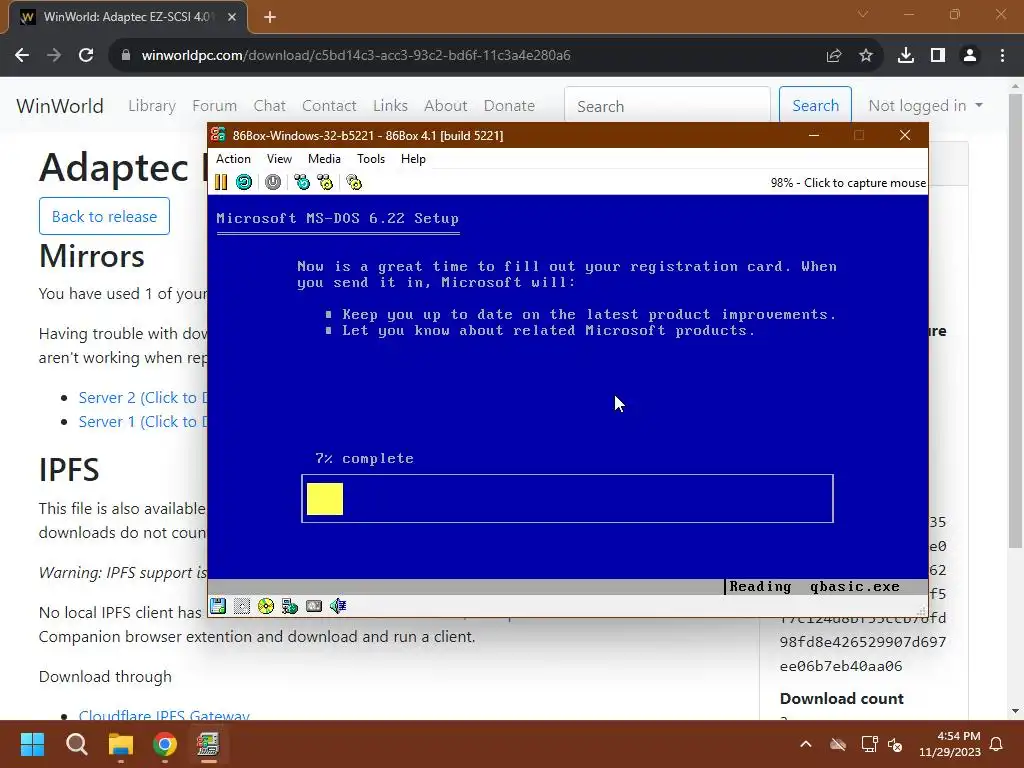Open 86Box Media menu
Viewport: 1024px width, 768px height.
tap(324, 159)
